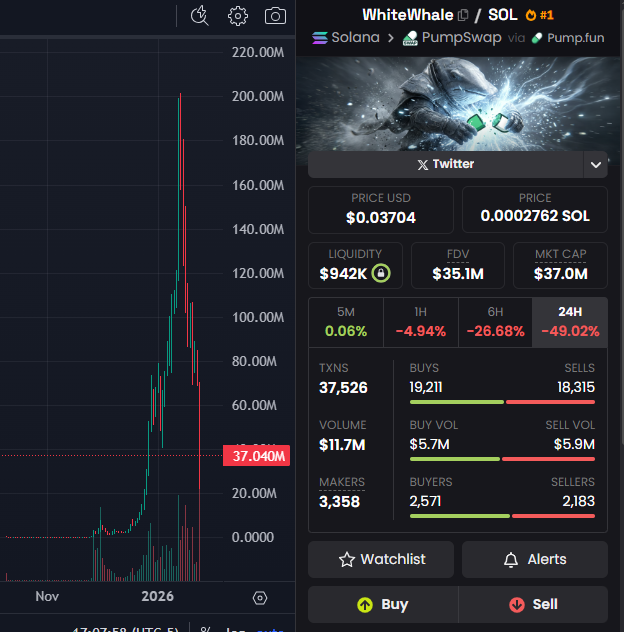Click the SOL quote symbol in pair title
The width and height of the screenshot is (624, 632).
(503, 15)
